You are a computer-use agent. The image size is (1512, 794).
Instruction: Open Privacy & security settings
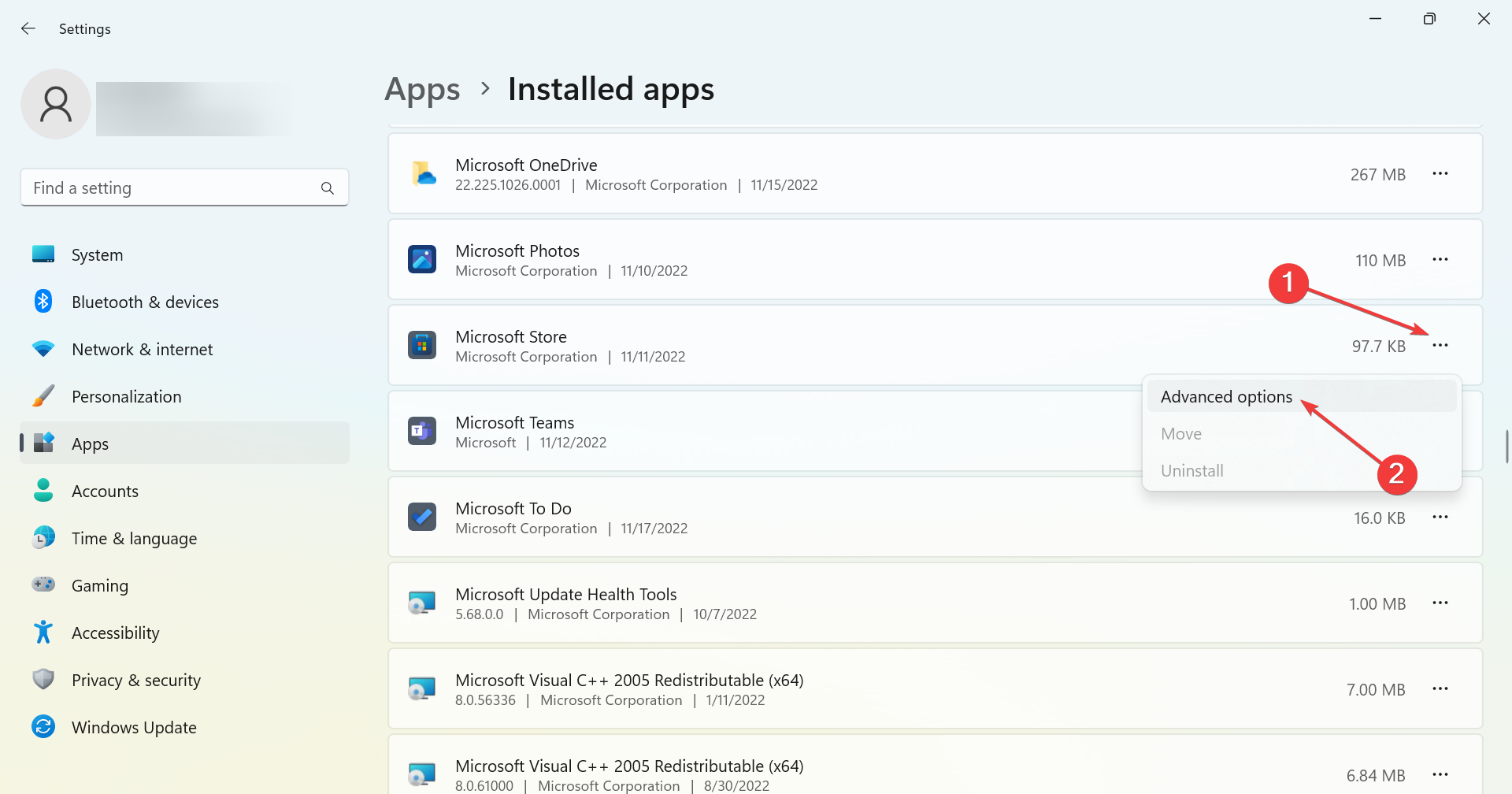click(x=184, y=680)
